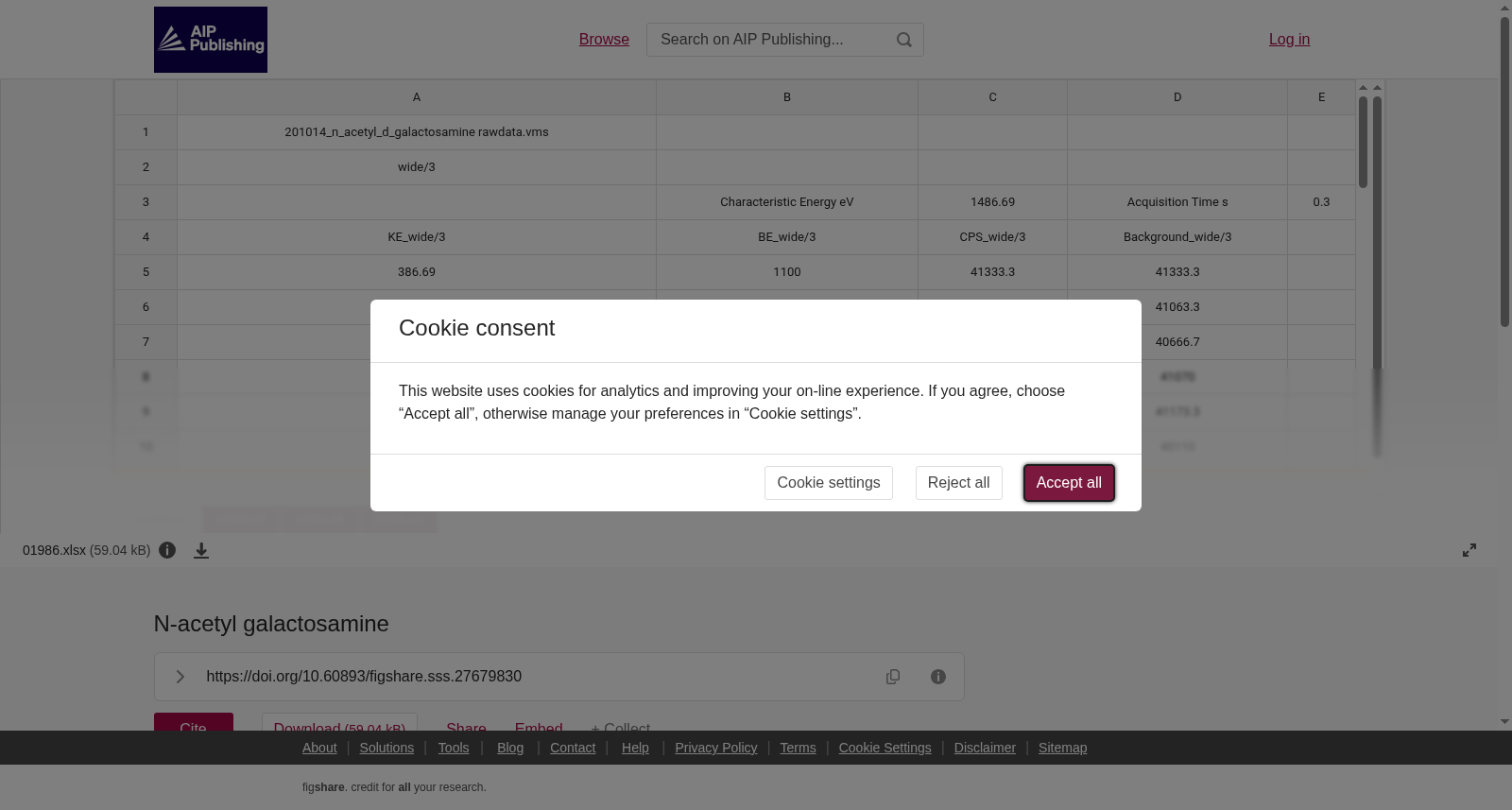1512x810 pixels.
Task: Download 01986.xlsx with the arrow icon
Action: (201, 550)
